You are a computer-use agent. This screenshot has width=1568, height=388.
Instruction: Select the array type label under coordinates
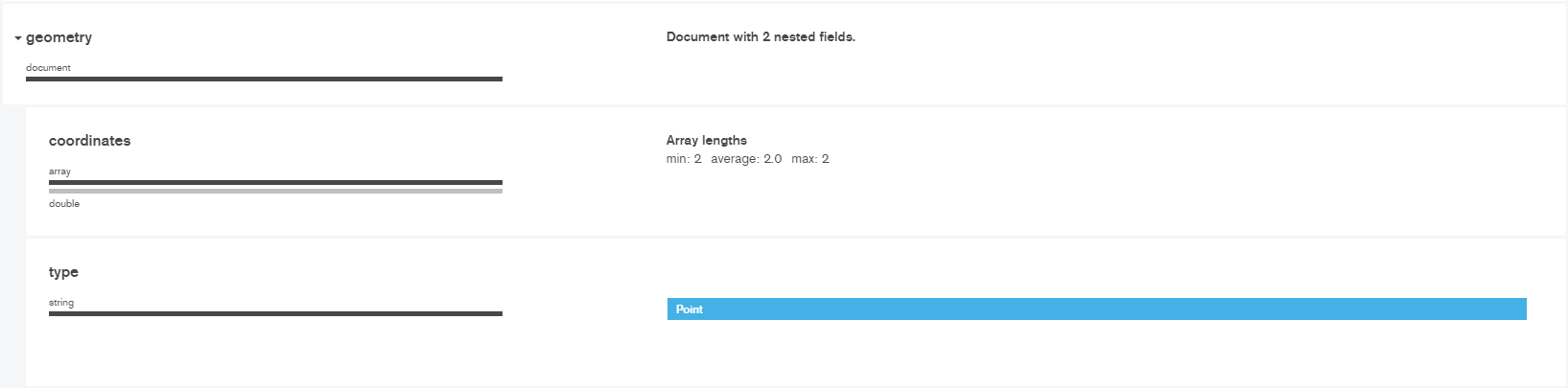59,171
